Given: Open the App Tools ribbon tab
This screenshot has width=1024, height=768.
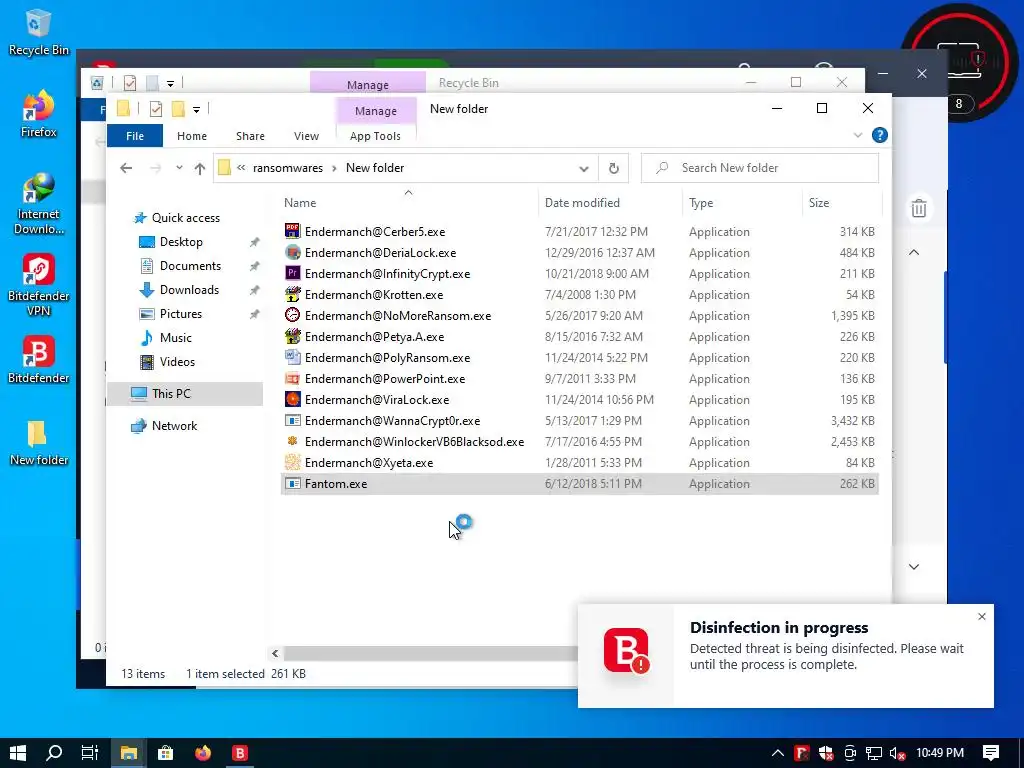Looking at the screenshot, I should 376,136.
